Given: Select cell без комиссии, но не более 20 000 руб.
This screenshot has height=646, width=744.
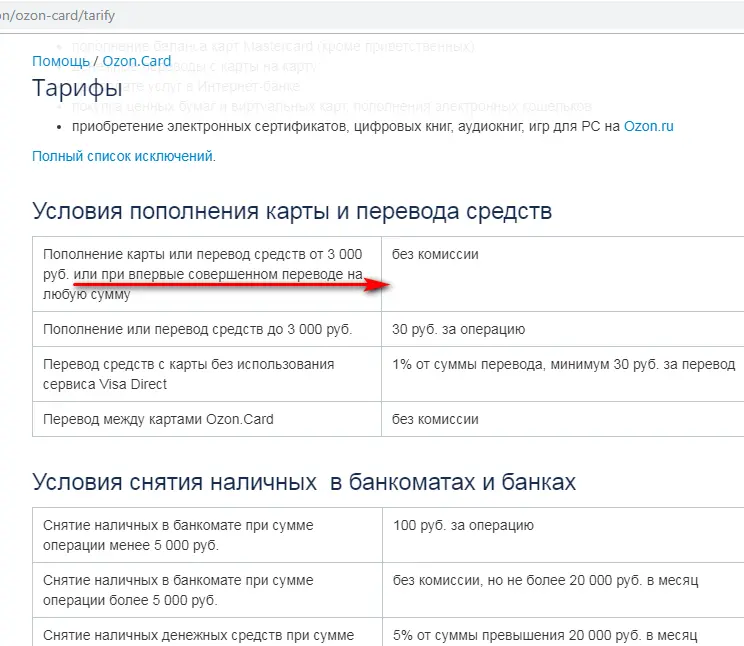Looking at the screenshot, I should click(563, 590).
